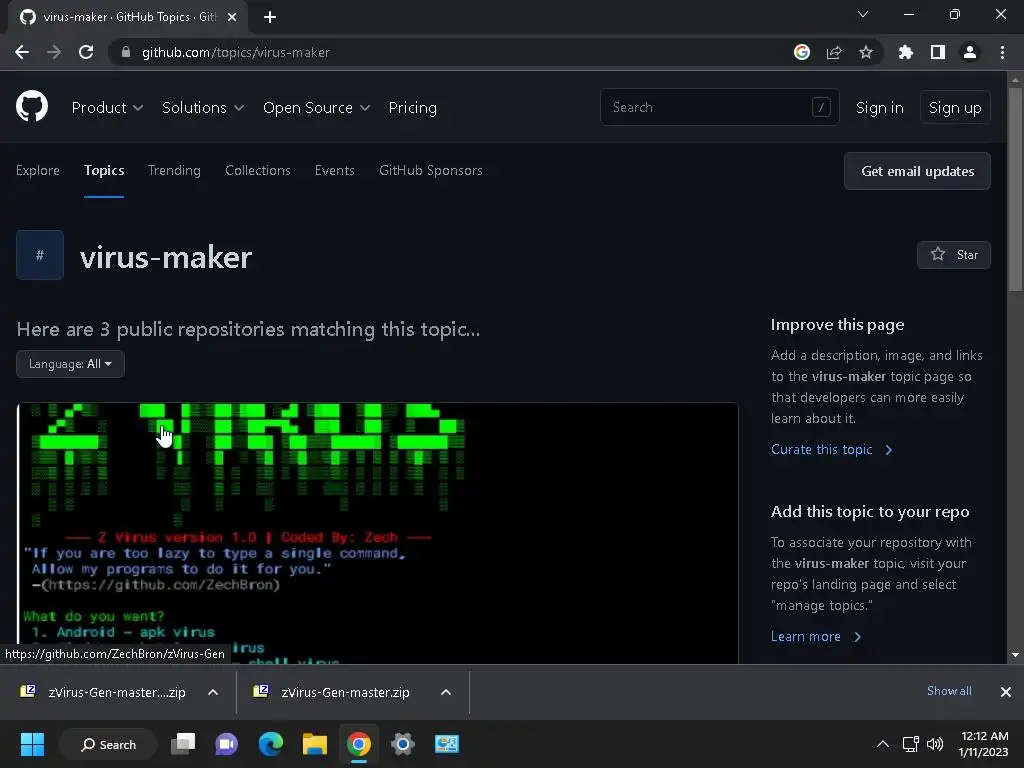
Task: Close the virus-maker GitHub Topics tab
Action: [232, 17]
